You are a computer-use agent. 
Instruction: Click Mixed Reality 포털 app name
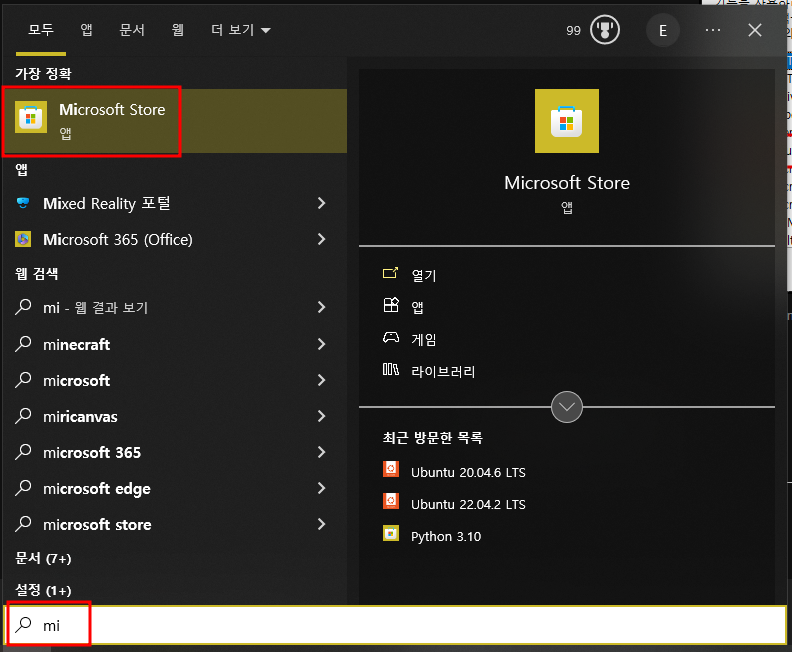click(x=107, y=203)
